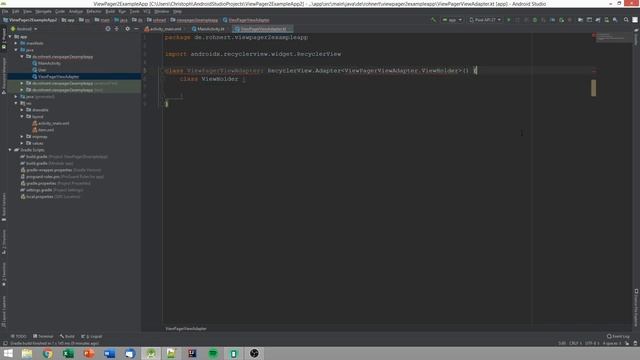Open the Code menu
This screenshot has height=360, width=640.
pos(60,11)
